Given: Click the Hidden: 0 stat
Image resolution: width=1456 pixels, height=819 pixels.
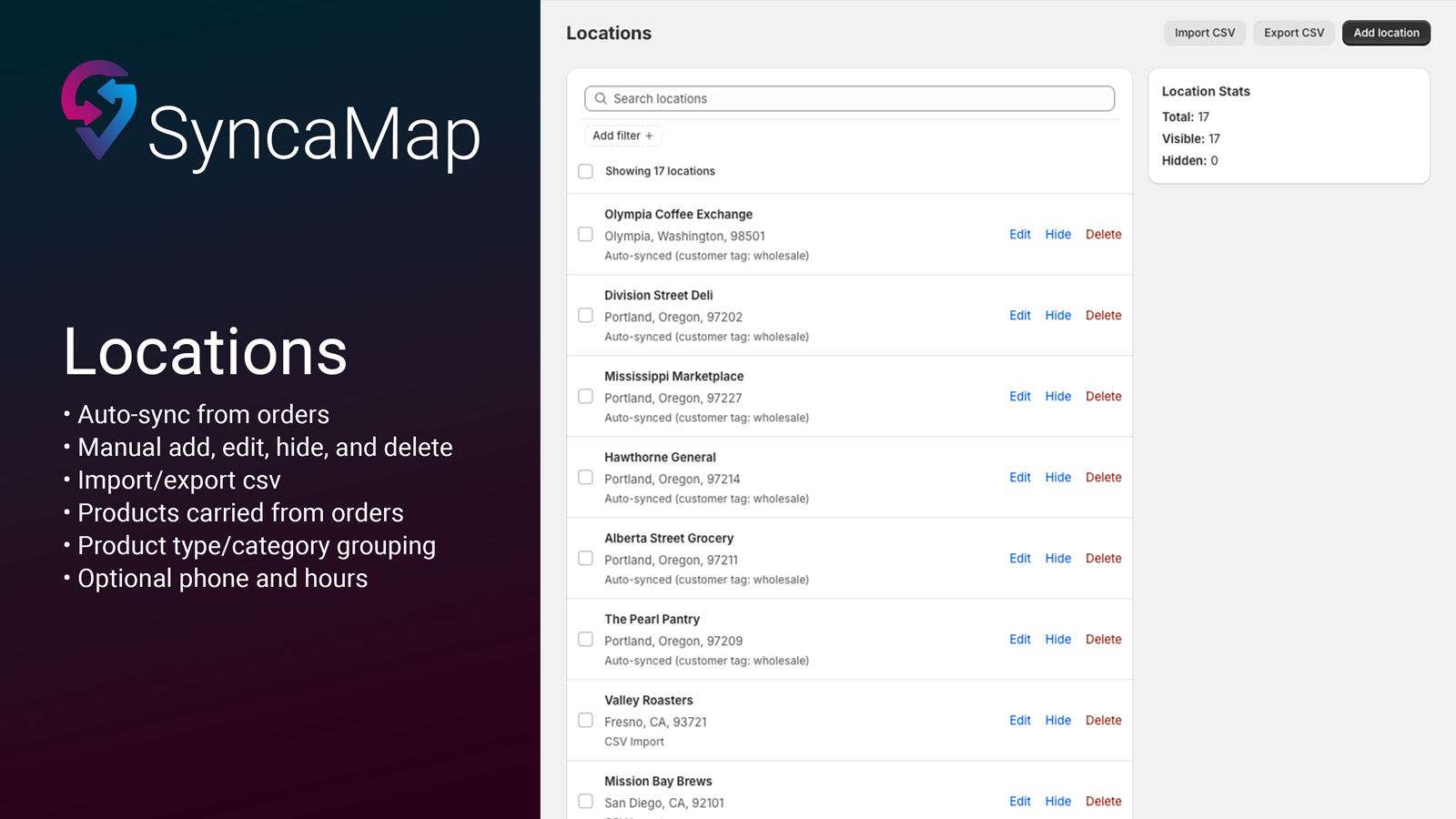Looking at the screenshot, I should point(1190,160).
